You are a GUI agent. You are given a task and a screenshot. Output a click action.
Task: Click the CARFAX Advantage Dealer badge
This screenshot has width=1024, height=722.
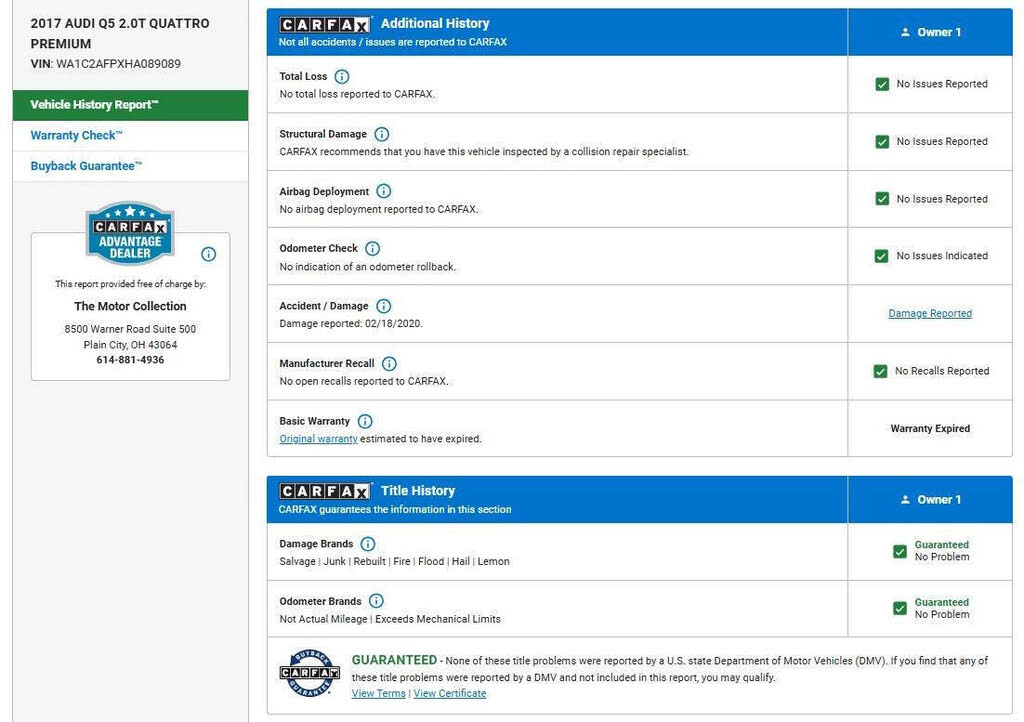point(130,234)
